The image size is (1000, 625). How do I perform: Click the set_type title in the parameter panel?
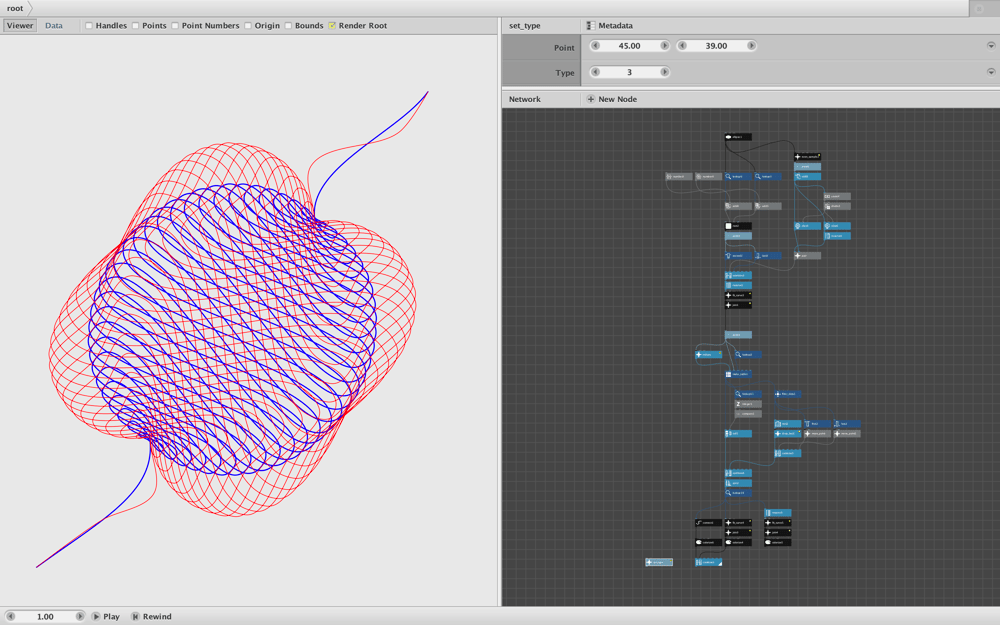pyautogui.click(x=525, y=26)
